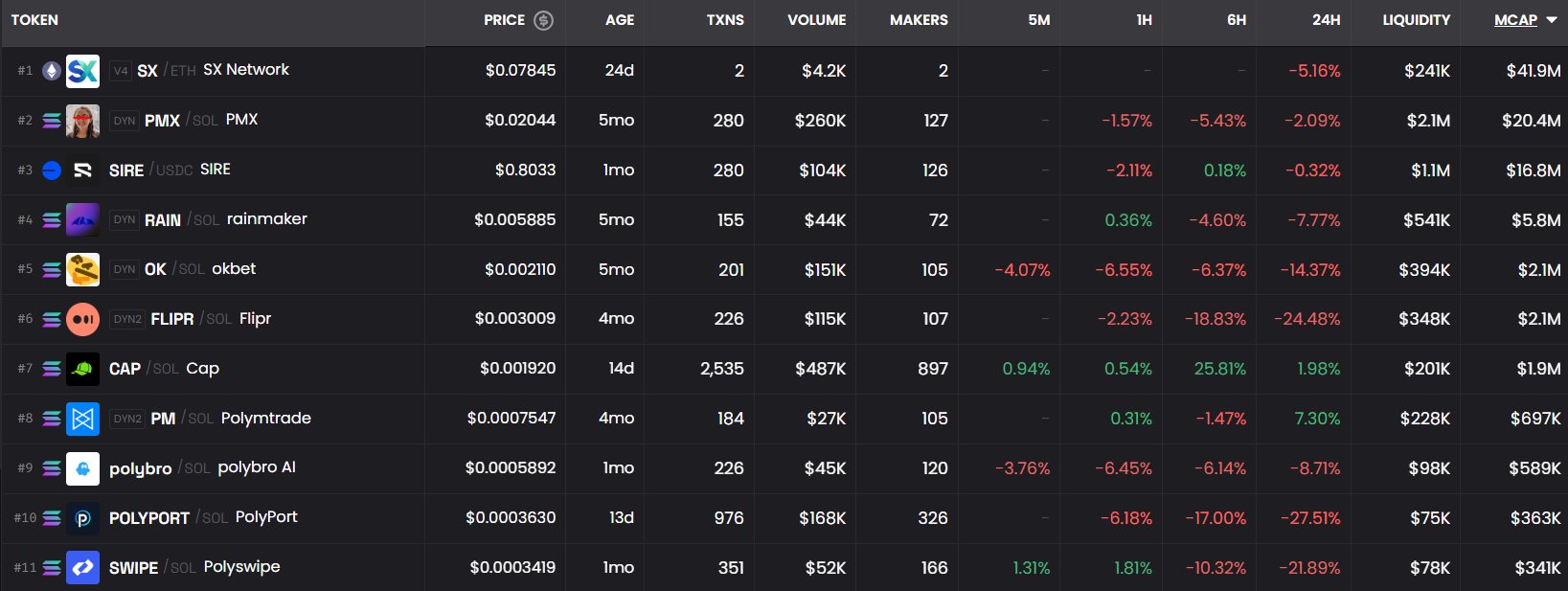The image size is (1568, 591).
Task: Click the PMX token avatar image
Action: pos(82,121)
